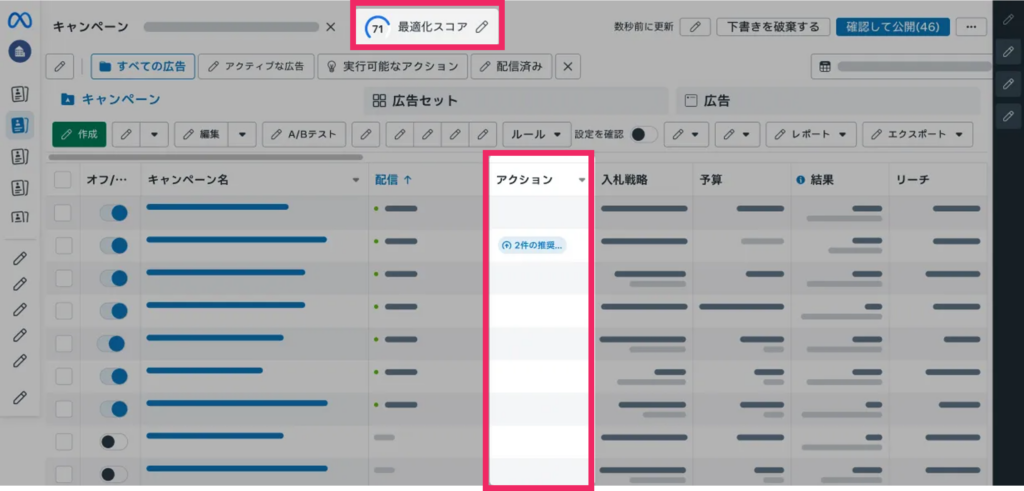Click the pencil button left of すべての広告
The width and height of the screenshot is (1024, 491).
pos(60,67)
